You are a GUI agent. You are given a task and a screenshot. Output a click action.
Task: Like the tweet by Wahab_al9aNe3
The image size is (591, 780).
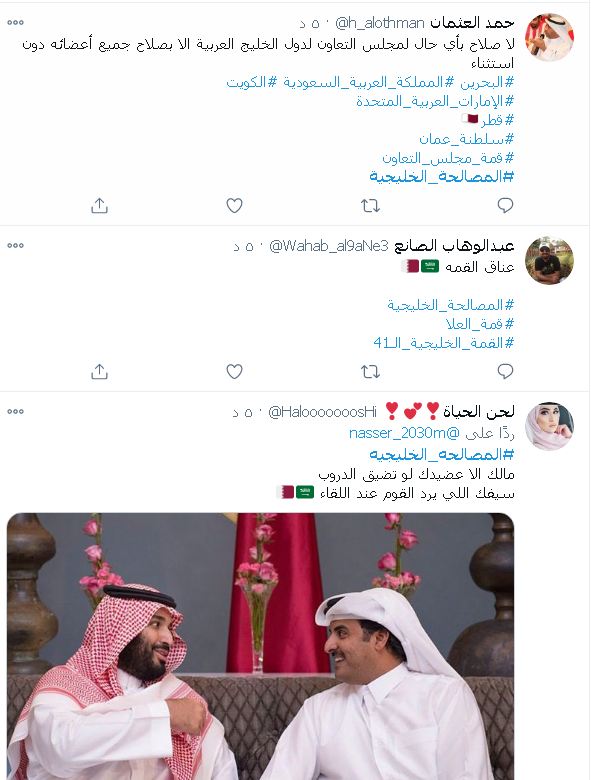pos(234,372)
